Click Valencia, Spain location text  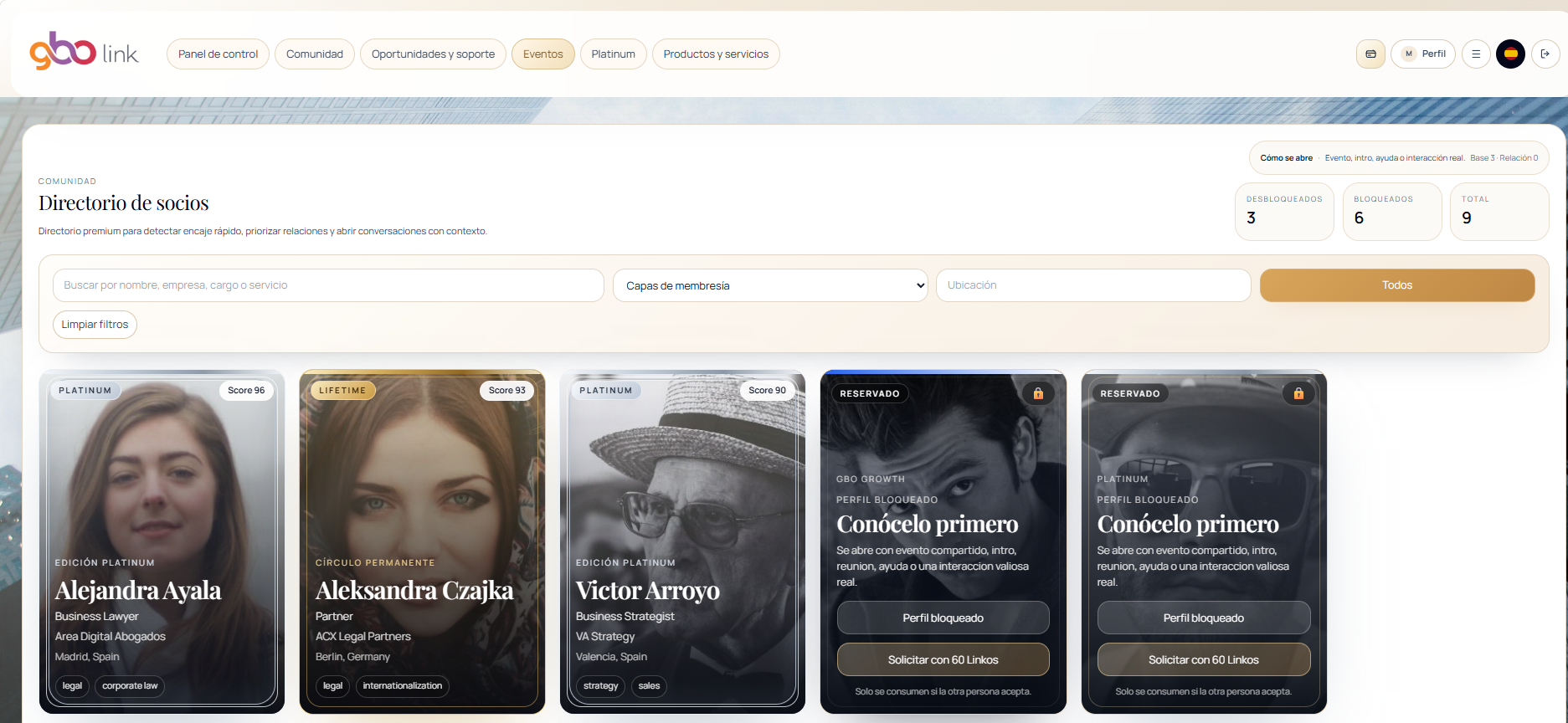[611, 657]
